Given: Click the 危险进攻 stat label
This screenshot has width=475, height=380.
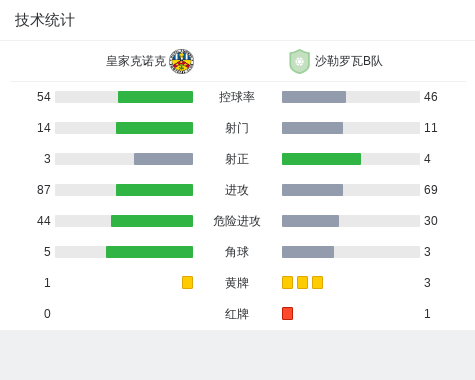Looking at the screenshot, I should tap(237, 221).
